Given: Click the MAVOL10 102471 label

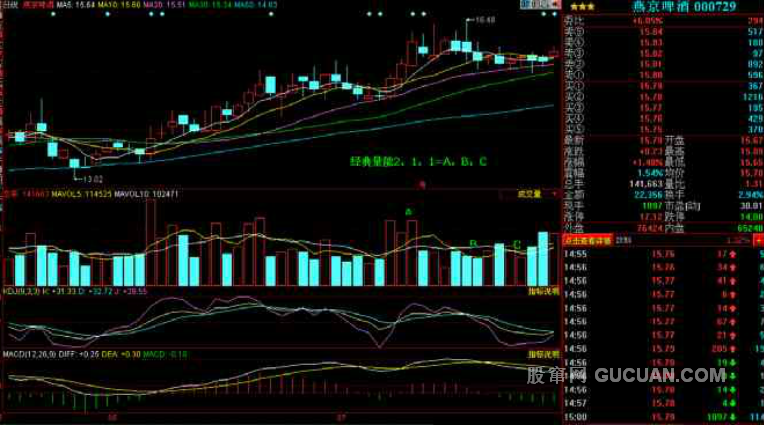Looking at the screenshot, I should point(146,194).
